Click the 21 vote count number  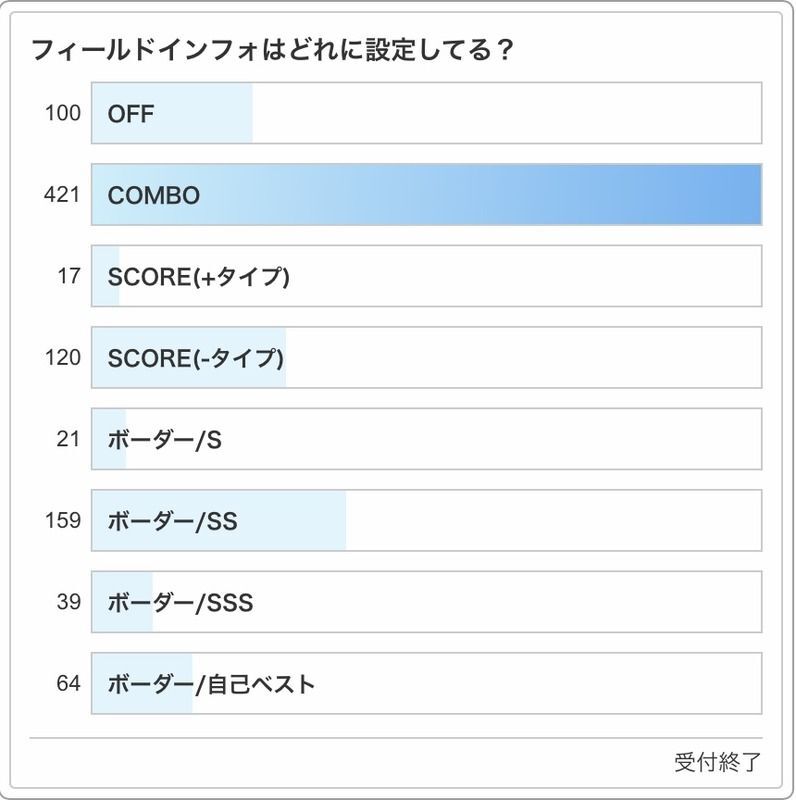[68, 439]
